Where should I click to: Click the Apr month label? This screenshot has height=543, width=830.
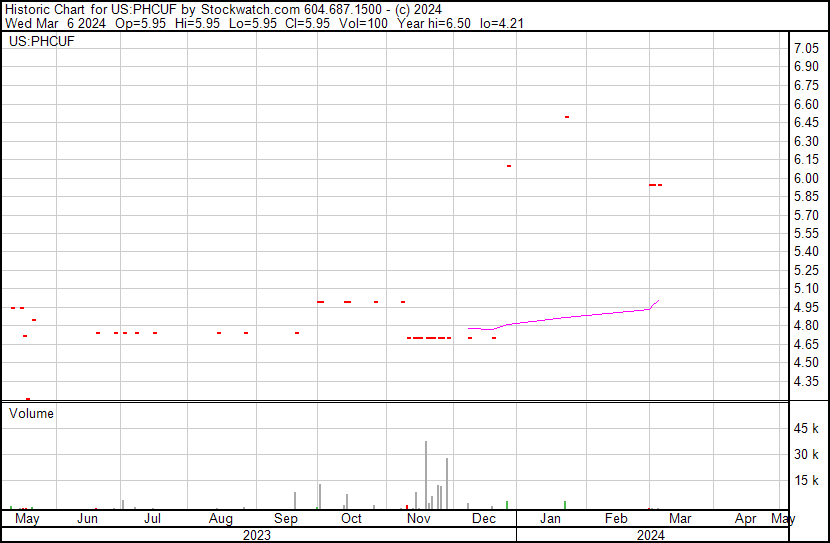(x=746, y=518)
